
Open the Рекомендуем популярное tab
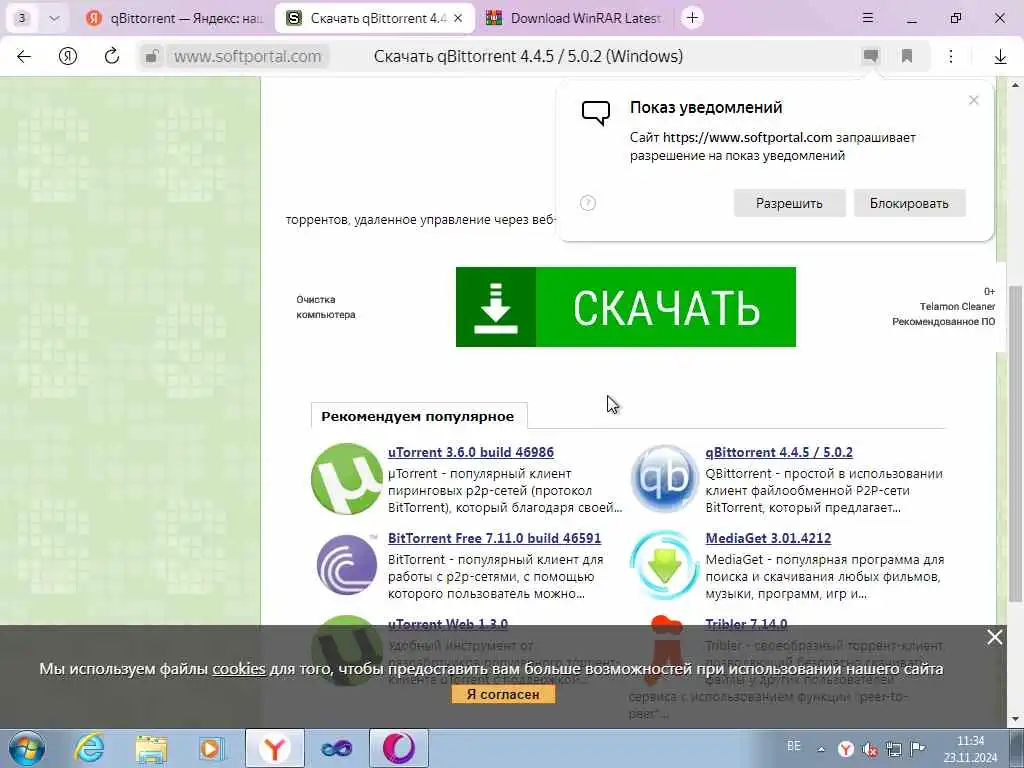[x=418, y=416]
